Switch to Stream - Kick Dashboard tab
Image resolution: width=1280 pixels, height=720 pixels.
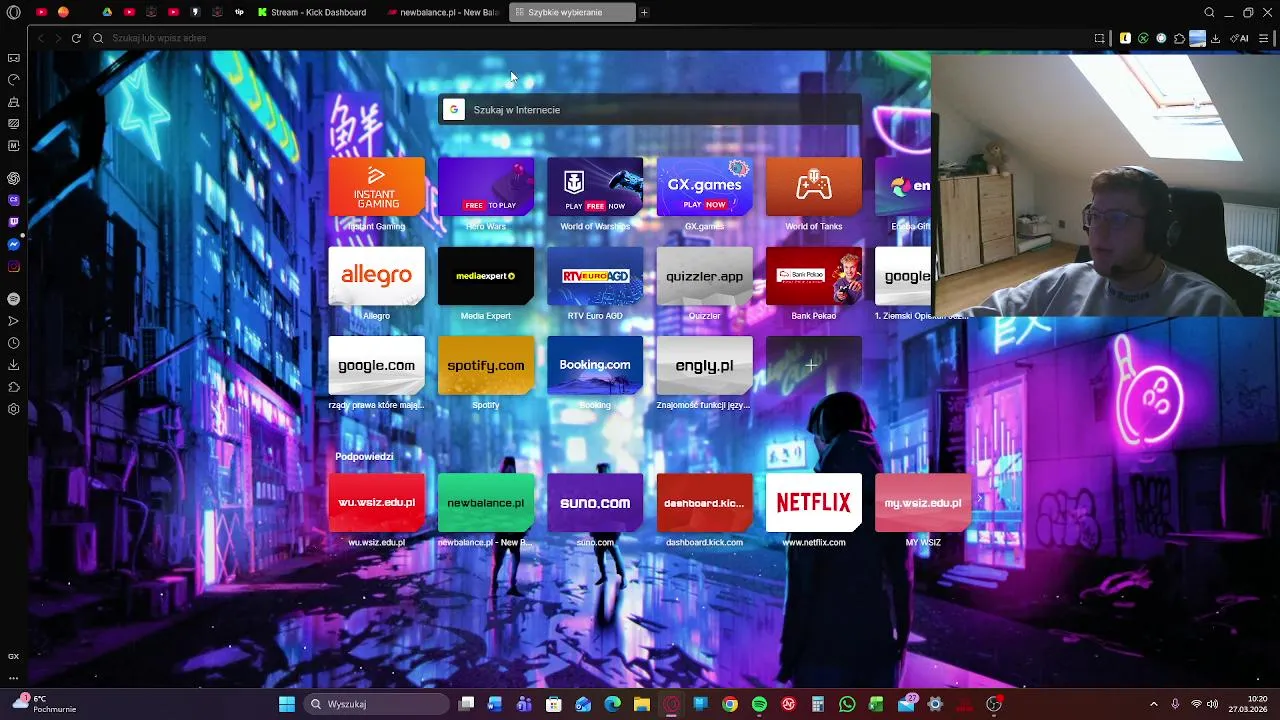(x=312, y=12)
